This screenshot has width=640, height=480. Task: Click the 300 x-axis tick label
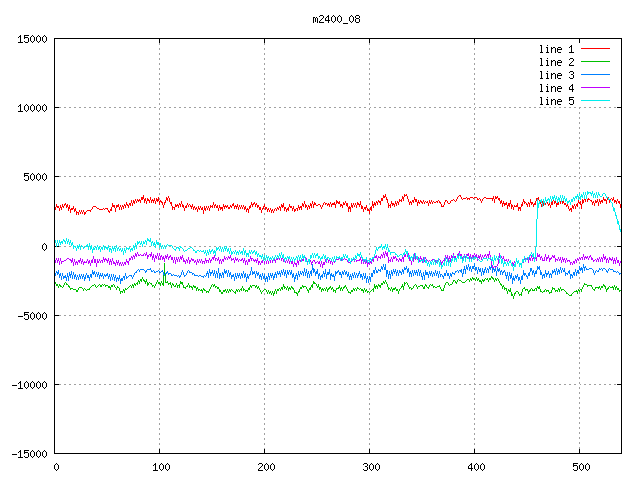coord(370,467)
